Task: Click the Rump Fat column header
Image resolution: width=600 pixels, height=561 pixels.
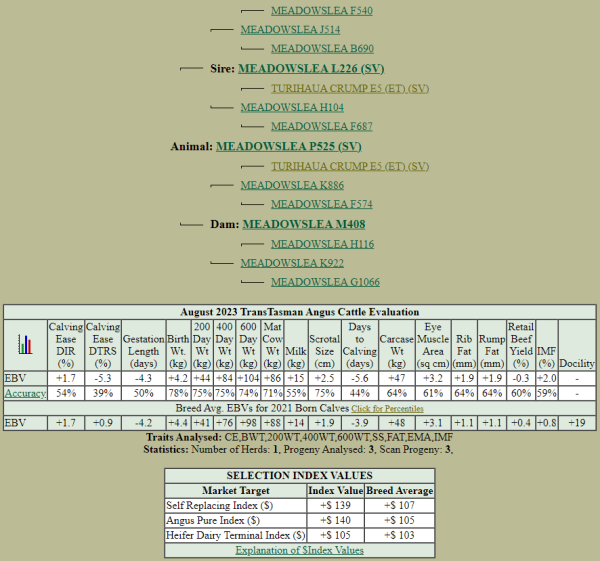Action: (492, 345)
